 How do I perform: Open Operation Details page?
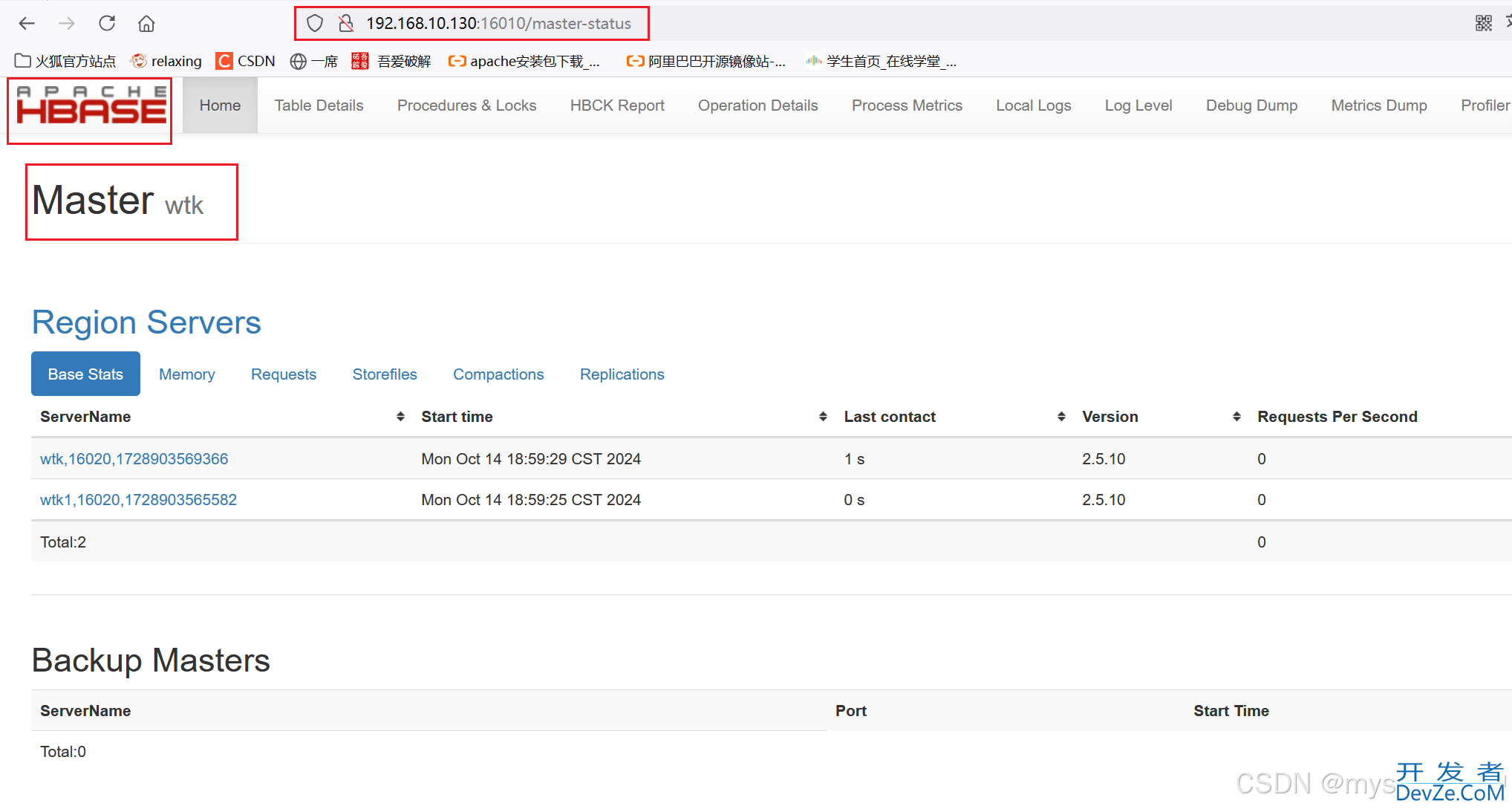point(757,105)
